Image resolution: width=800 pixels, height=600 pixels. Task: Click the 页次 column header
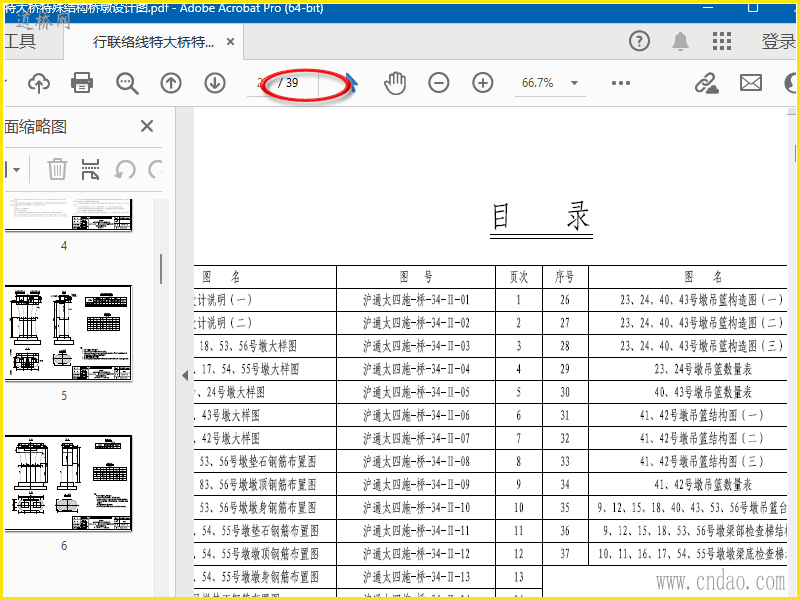[519, 277]
